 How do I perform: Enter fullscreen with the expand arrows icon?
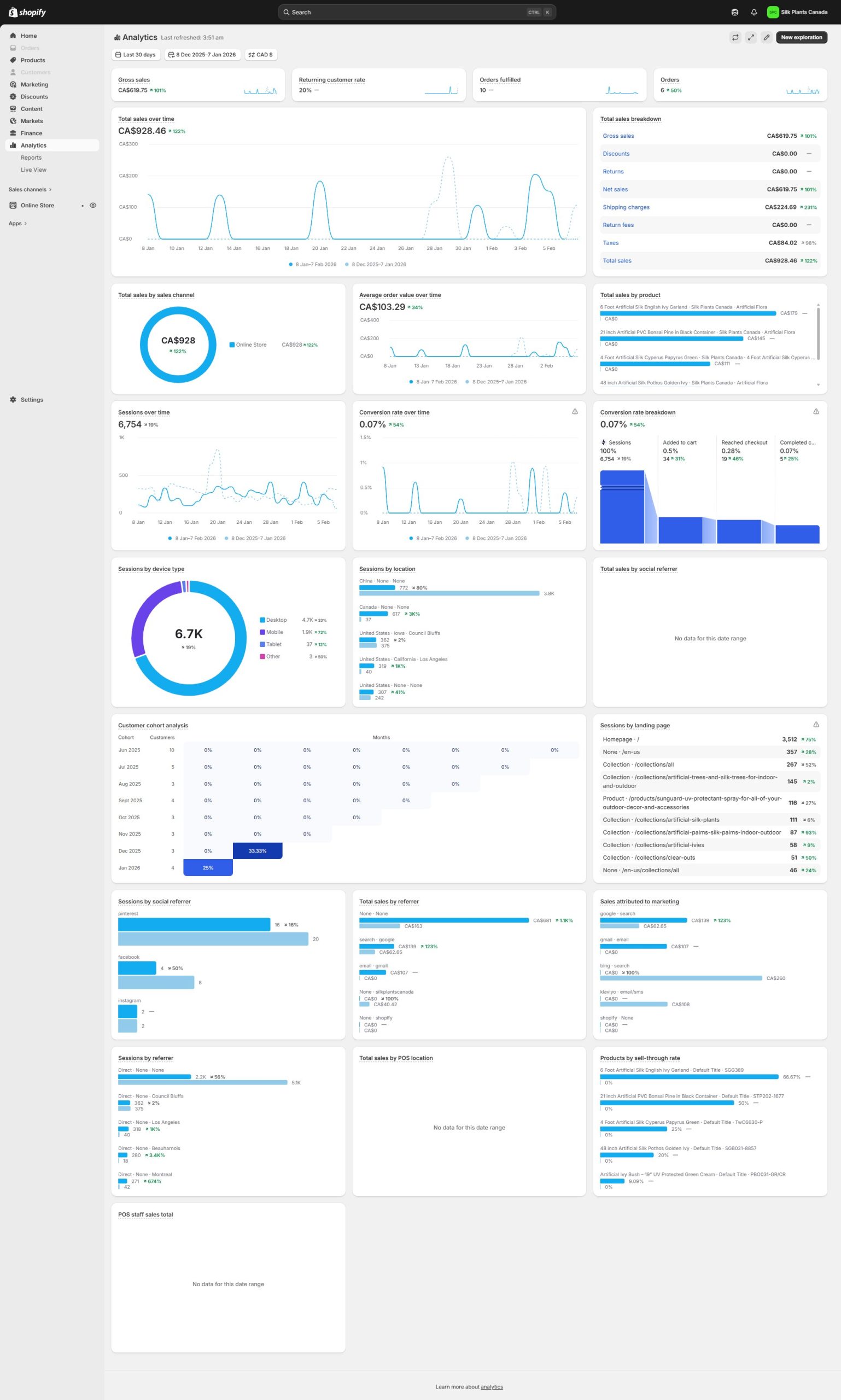pos(750,37)
